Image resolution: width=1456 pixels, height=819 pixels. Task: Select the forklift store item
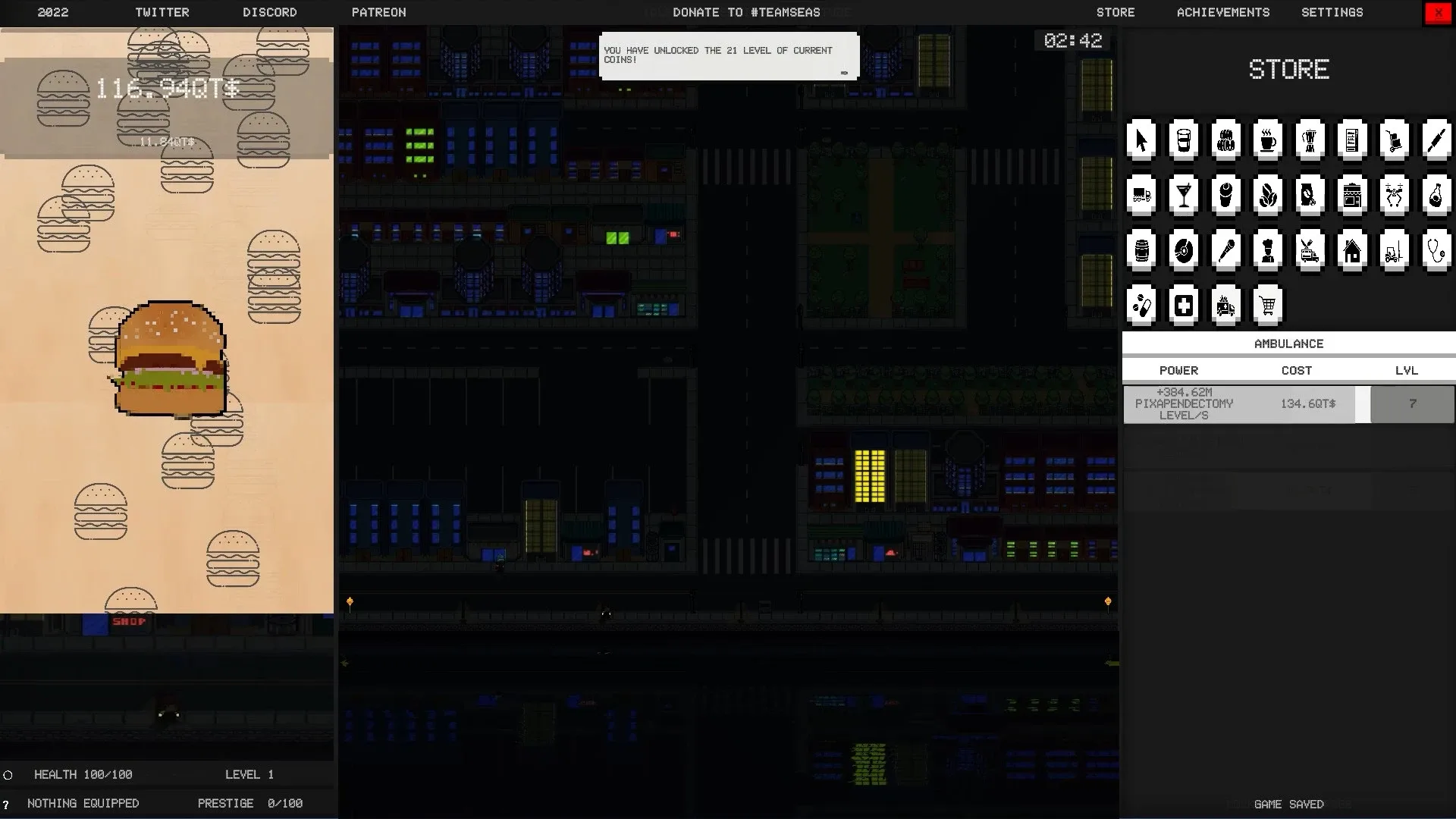pyautogui.click(x=1394, y=250)
